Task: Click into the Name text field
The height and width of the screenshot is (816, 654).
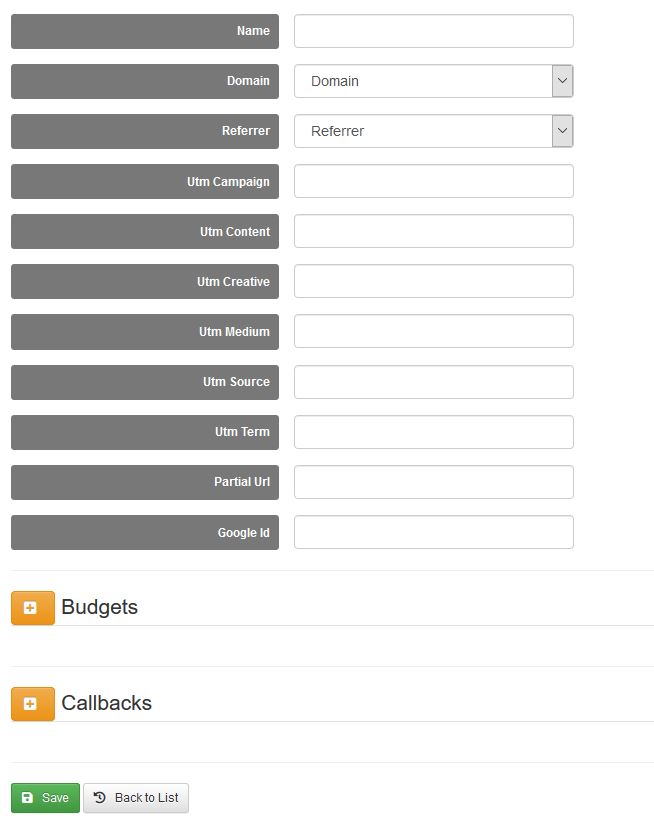Action: (433, 31)
